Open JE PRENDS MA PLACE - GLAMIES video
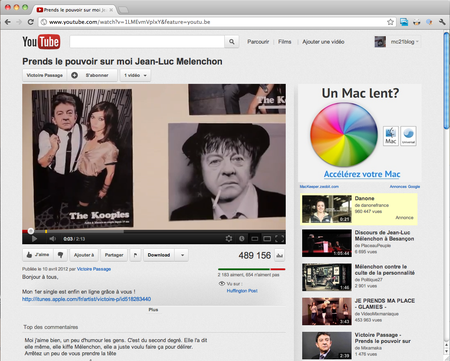This screenshot has width=450, height=361. [385, 304]
